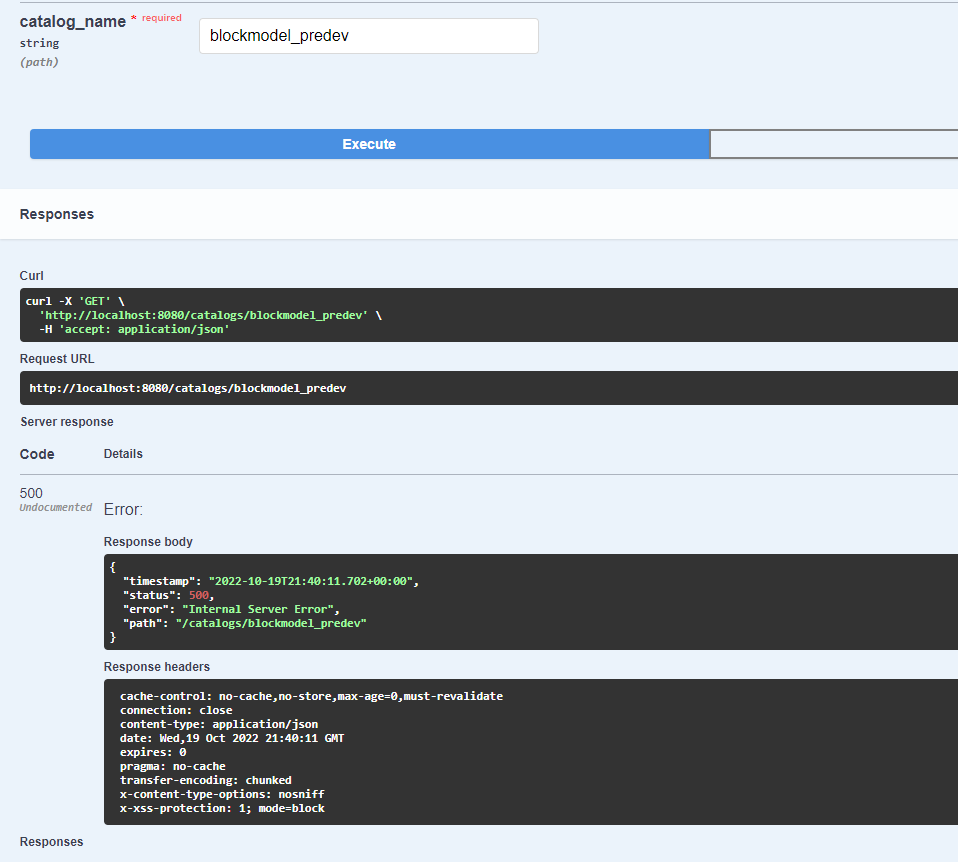Click the x-xss-protection header line

(222, 808)
